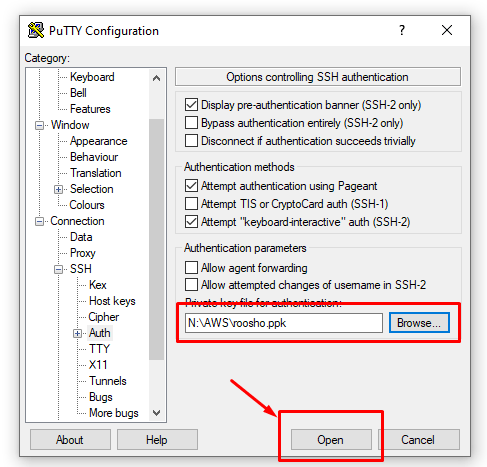Close the PuTTY Configuration dialog
Screen dimensions: 487x467
coord(447,30)
